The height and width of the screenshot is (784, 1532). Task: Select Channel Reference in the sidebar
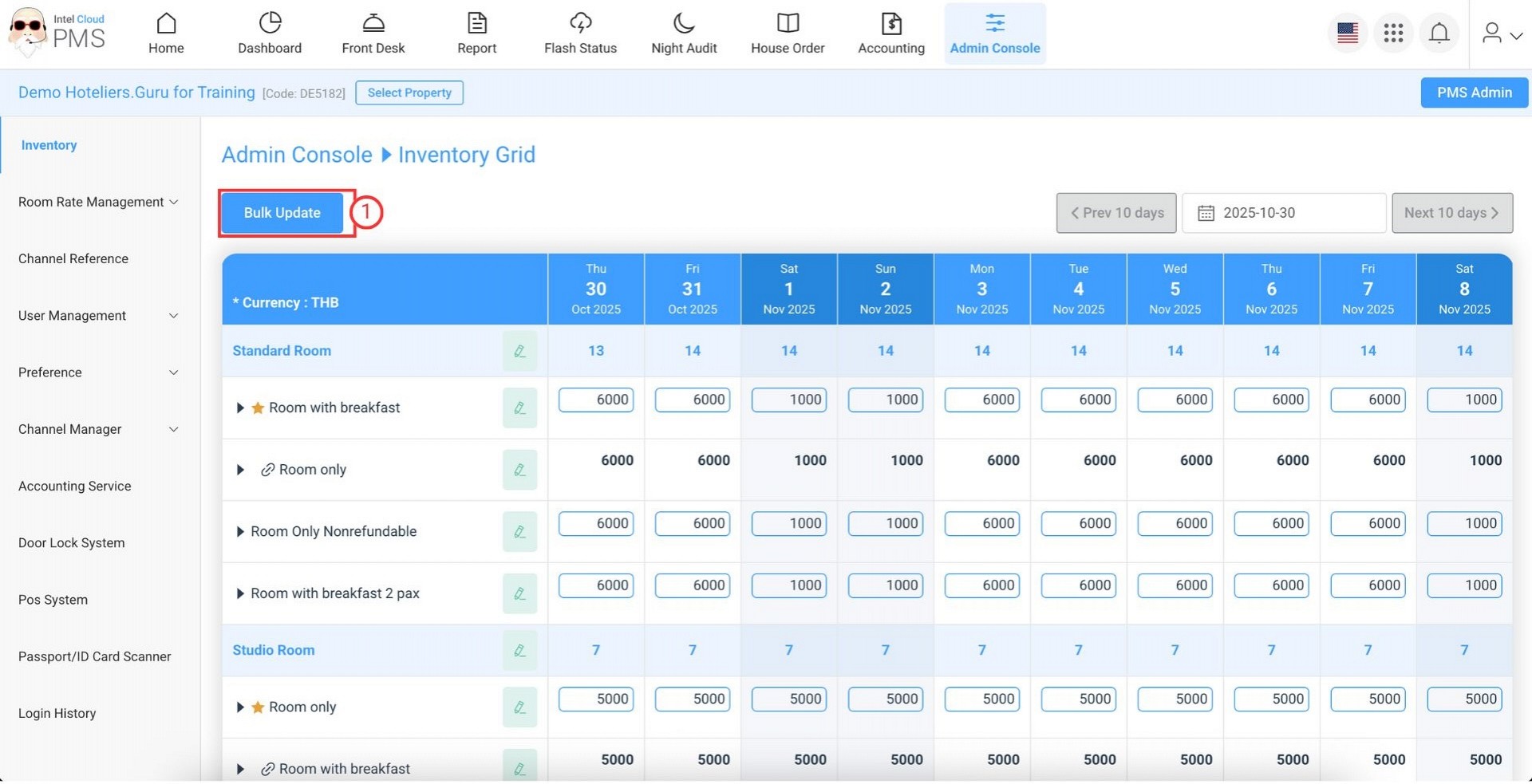pos(73,259)
